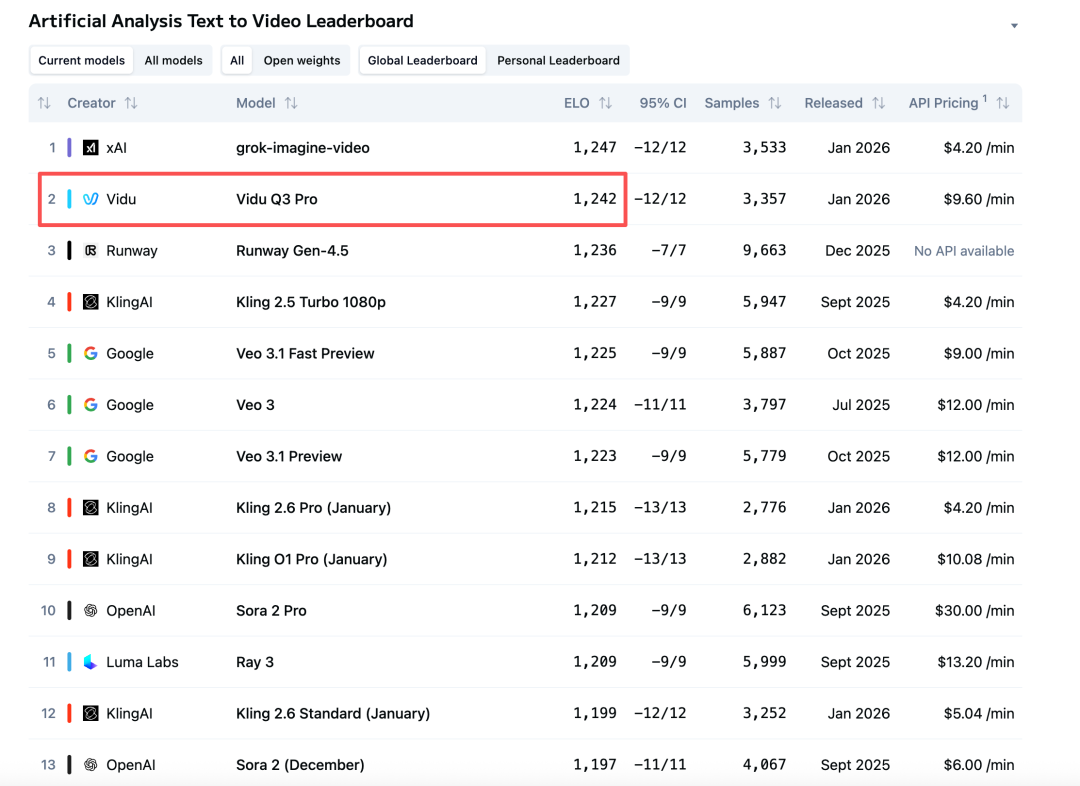Click the KlingAI logo in row 4
Screen dimensions: 1080x786
(x=90, y=302)
